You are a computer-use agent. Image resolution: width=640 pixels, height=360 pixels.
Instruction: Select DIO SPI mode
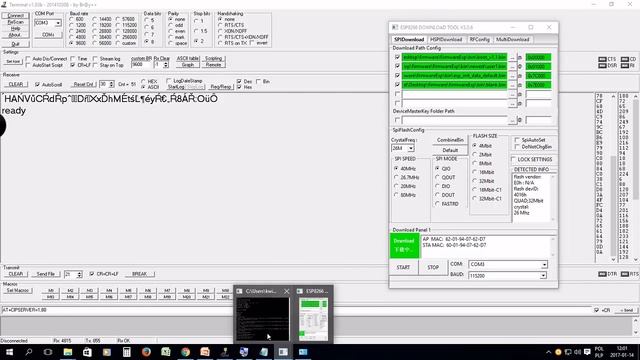tap(437, 186)
